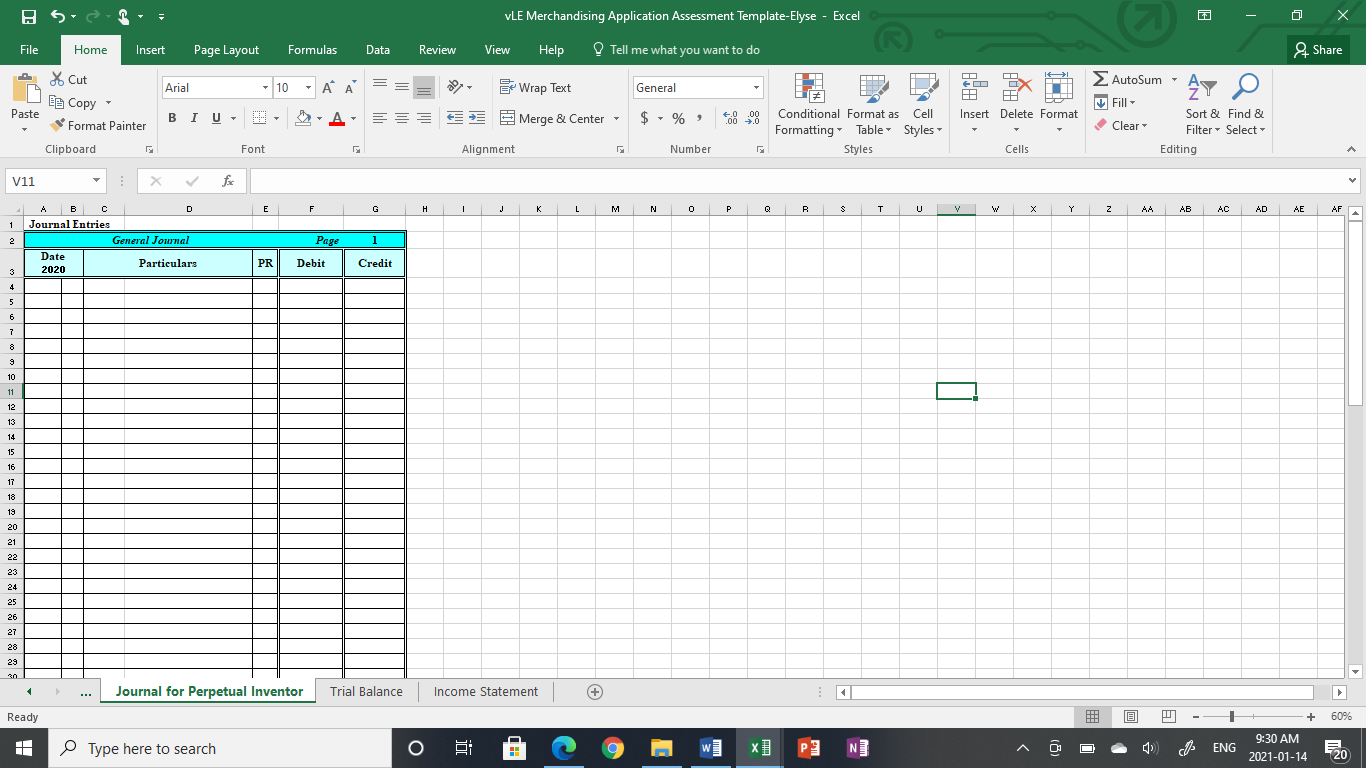
Task: Toggle bold formatting in the Font group
Action: [172, 118]
